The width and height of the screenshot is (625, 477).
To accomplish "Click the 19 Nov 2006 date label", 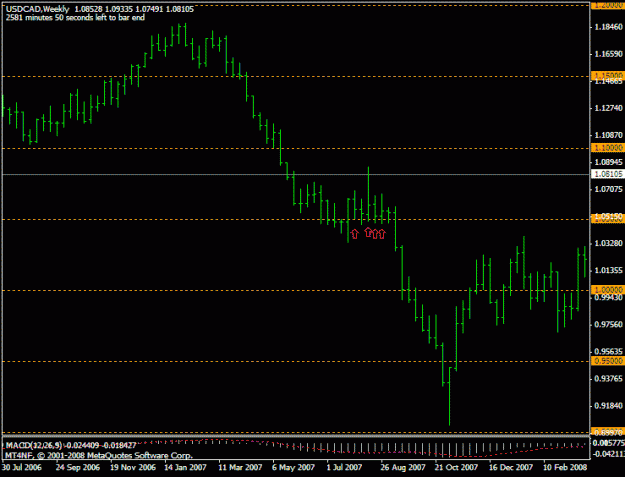I will (133, 467).
